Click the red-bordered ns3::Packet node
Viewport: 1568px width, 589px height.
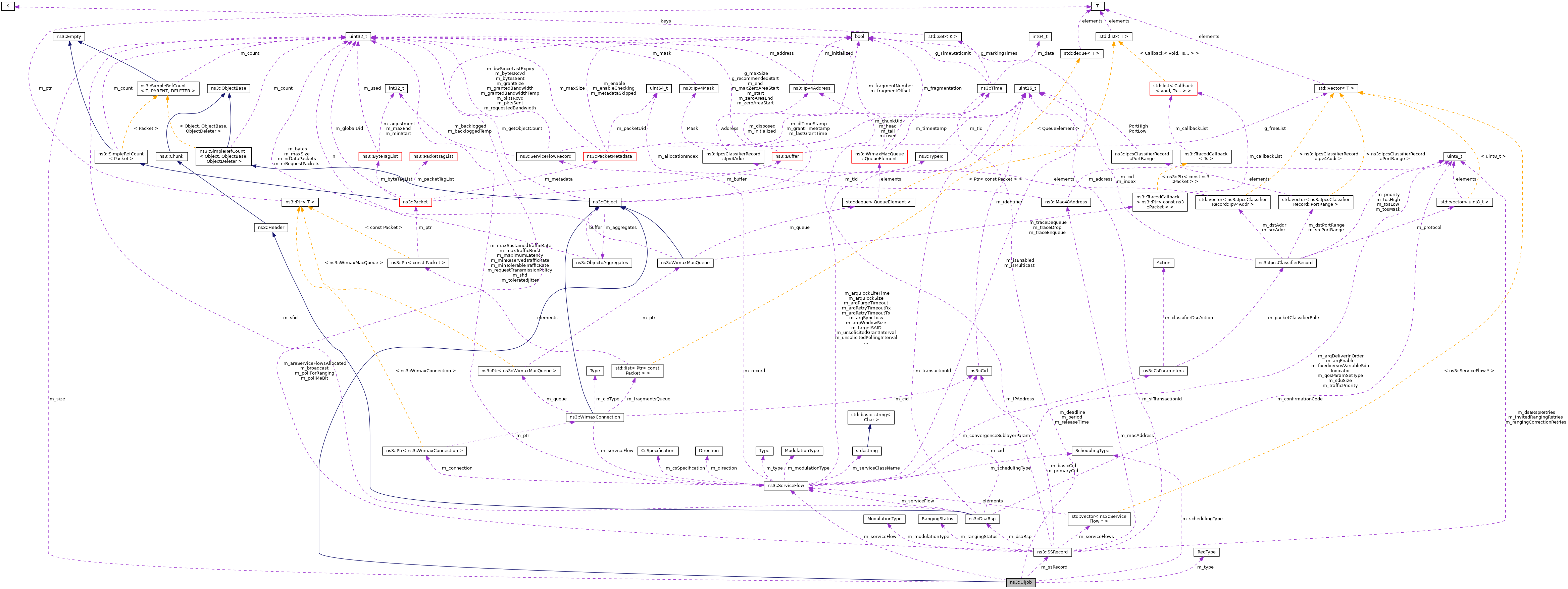coord(415,202)
